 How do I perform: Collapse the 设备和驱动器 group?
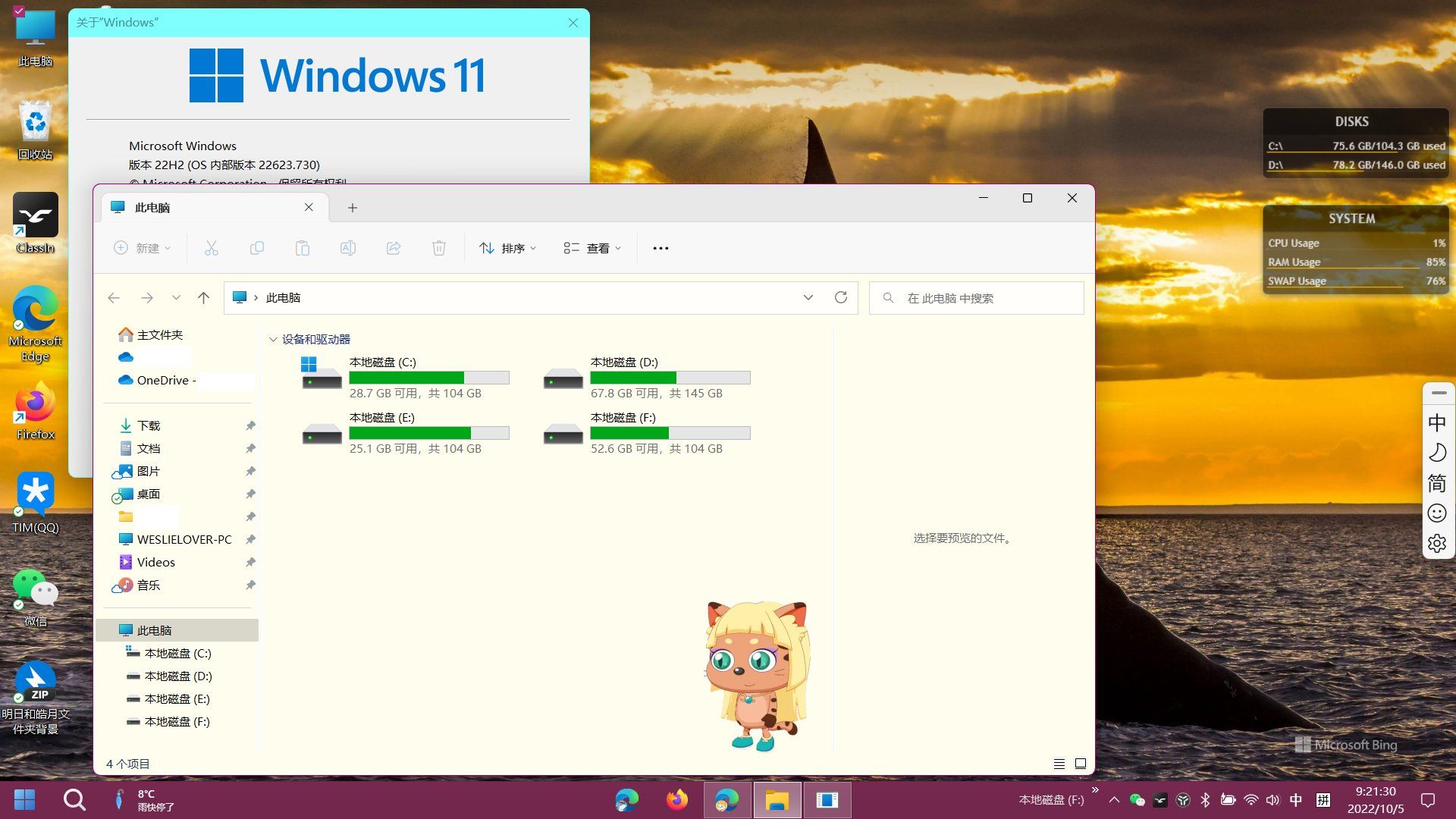(x=273, y=340)
